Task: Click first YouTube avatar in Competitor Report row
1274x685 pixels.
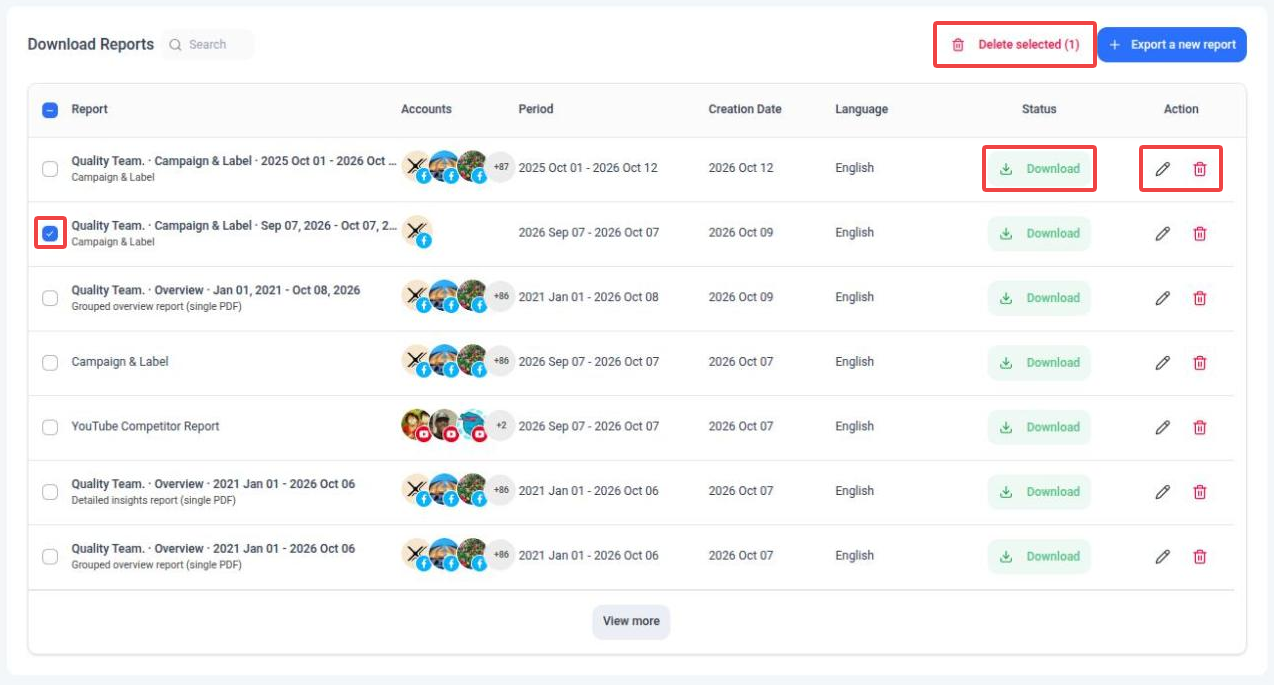Action: click(x=416, y=425)
